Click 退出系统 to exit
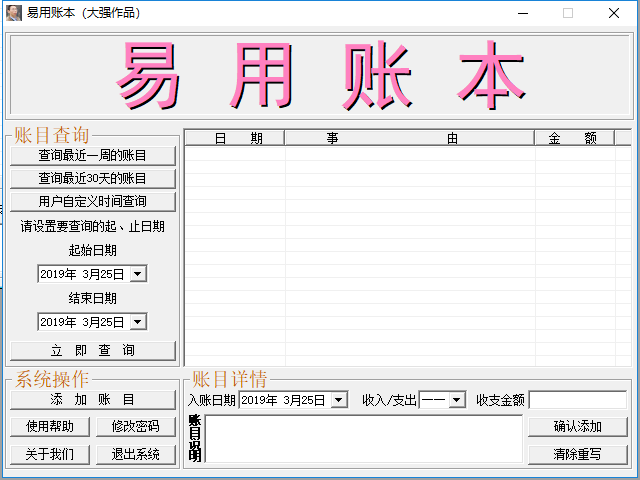640x480 pixels. tap(135, 454)
